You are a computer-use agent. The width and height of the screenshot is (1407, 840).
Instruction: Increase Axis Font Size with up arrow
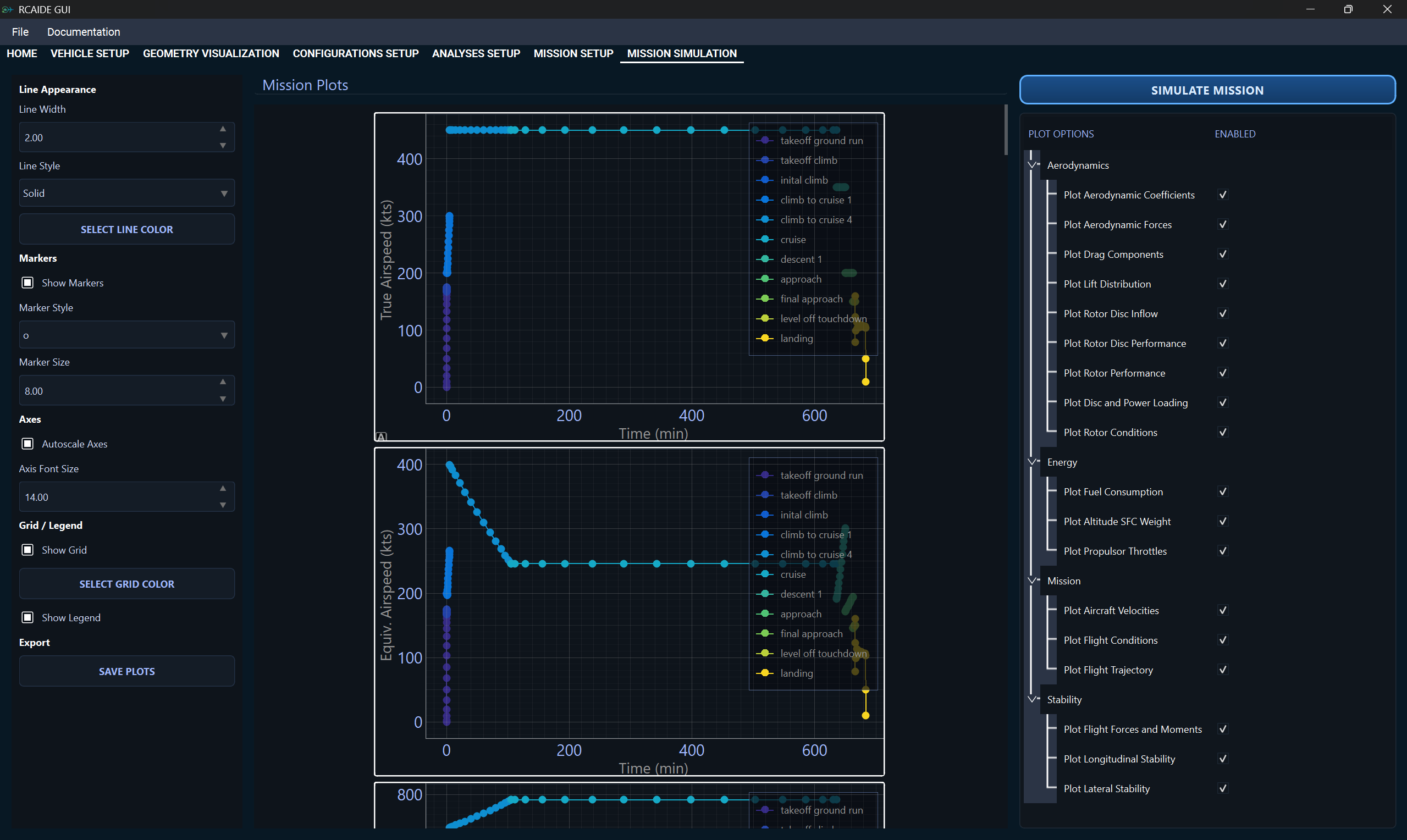pyautogui.click(x=223, y=489)
